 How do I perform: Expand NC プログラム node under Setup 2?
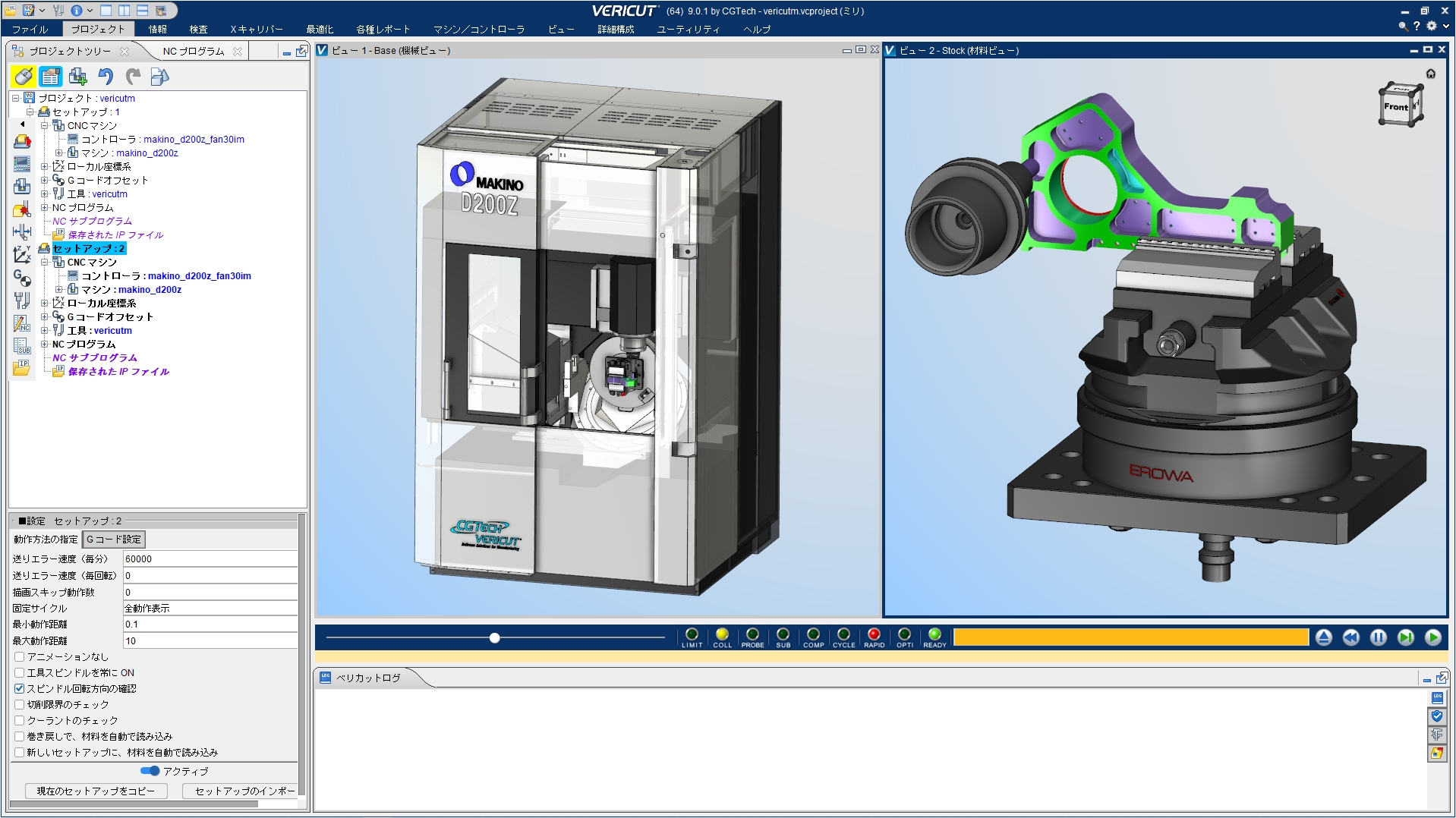(x=45, y=344)
